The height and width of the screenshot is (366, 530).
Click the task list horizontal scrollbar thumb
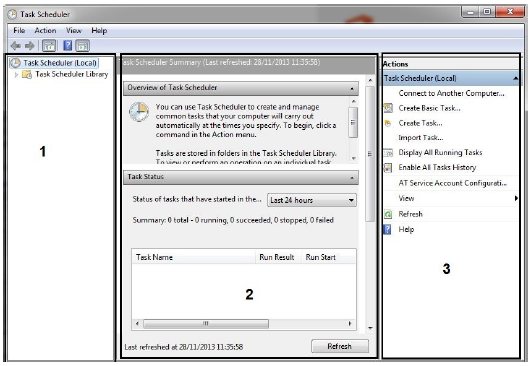coord(206,324)
